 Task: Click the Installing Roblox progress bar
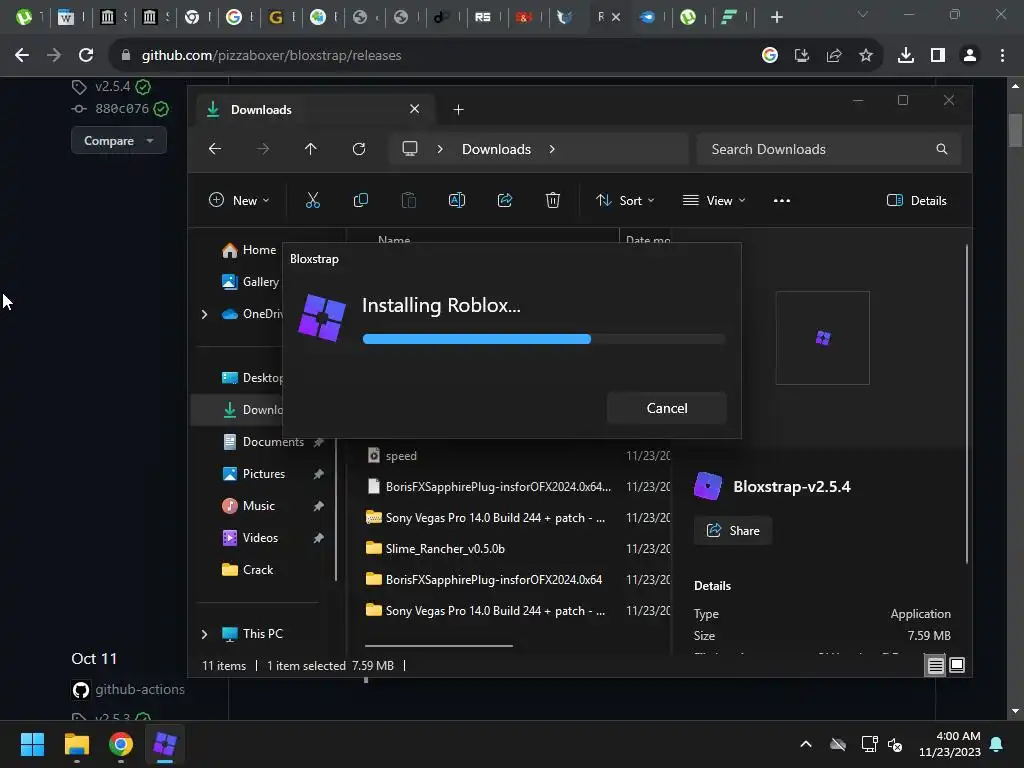click(543, 339)
